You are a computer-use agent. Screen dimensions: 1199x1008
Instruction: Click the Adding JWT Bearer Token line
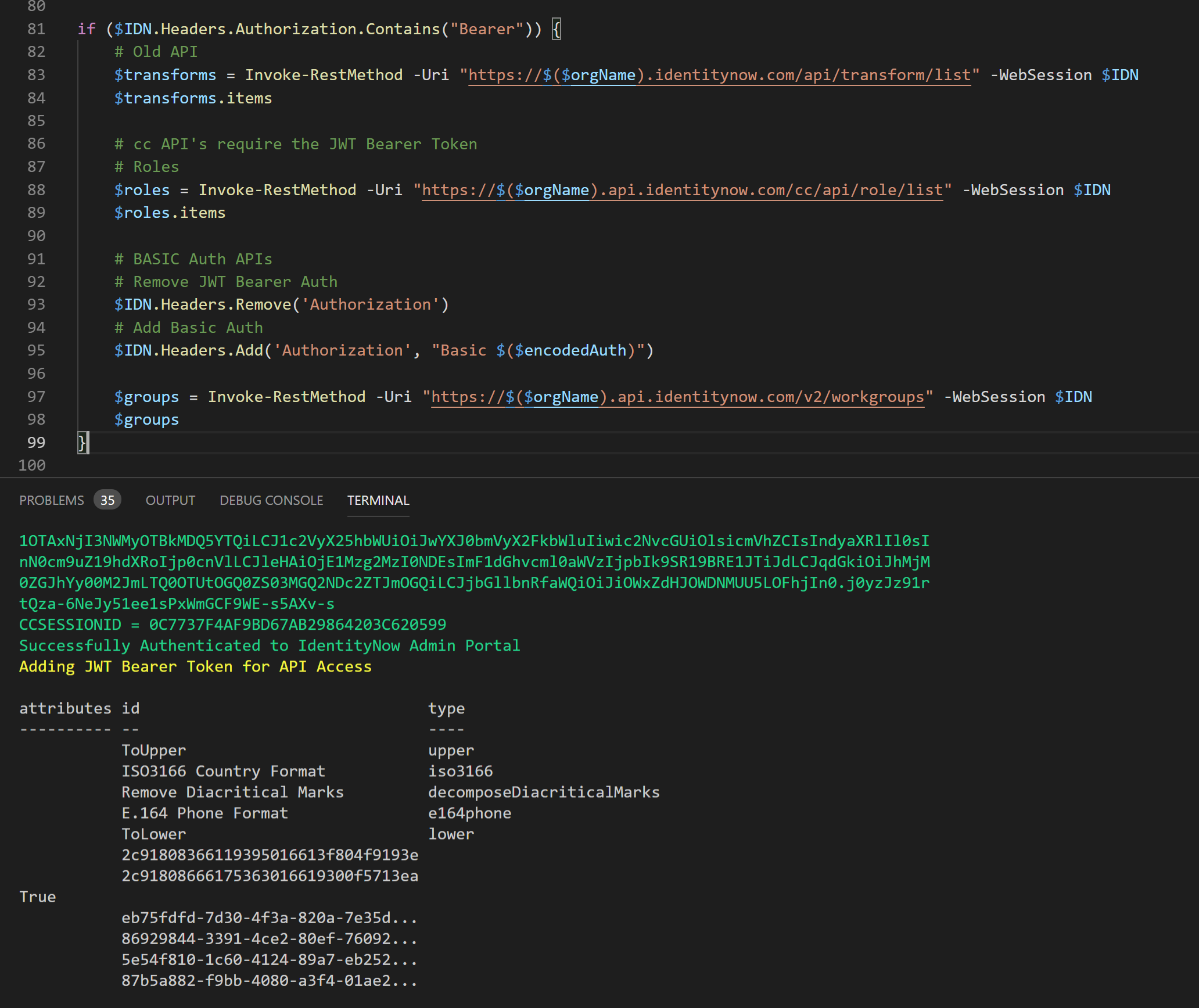[x=195, y=666]
